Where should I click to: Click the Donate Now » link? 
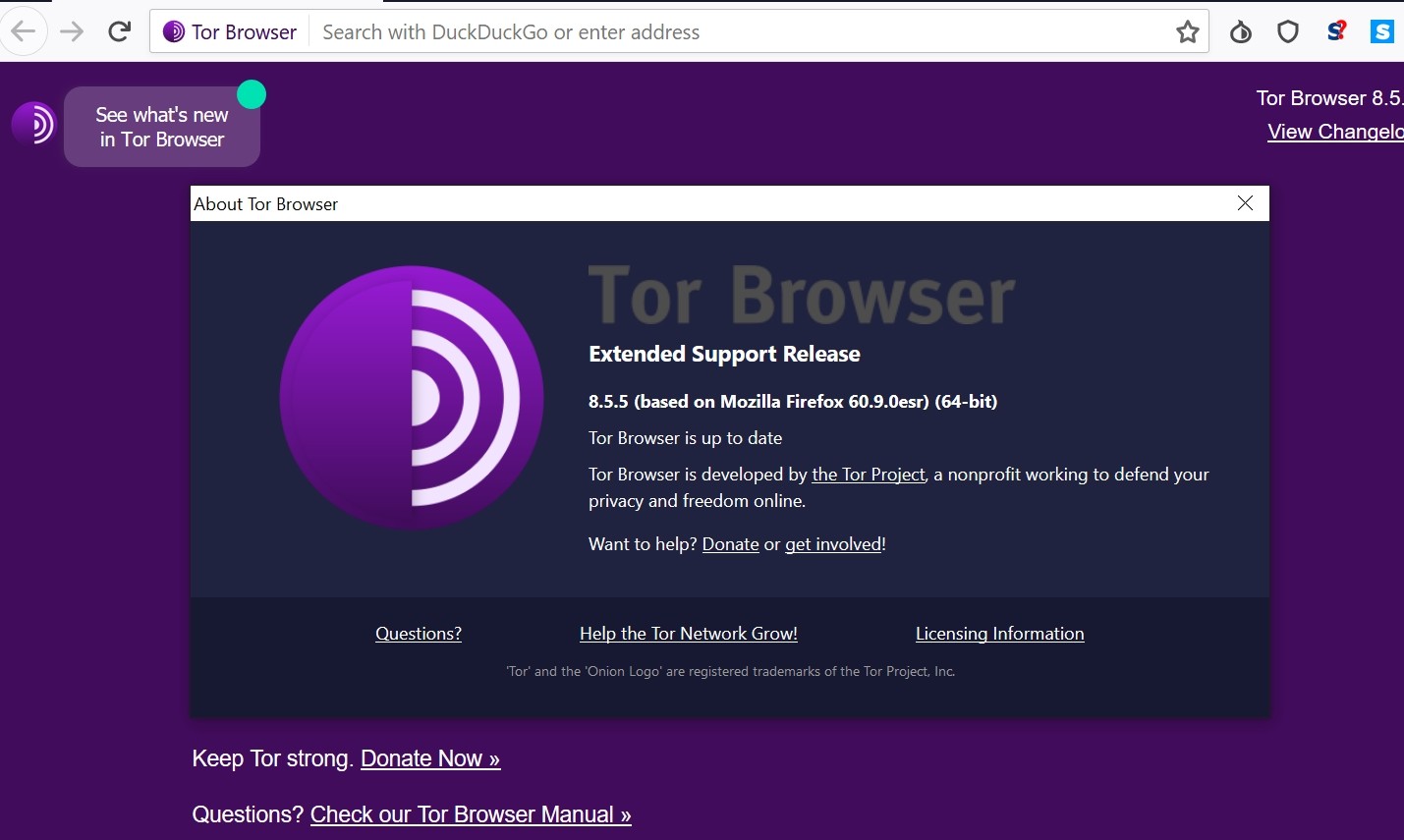click(430, 758)
